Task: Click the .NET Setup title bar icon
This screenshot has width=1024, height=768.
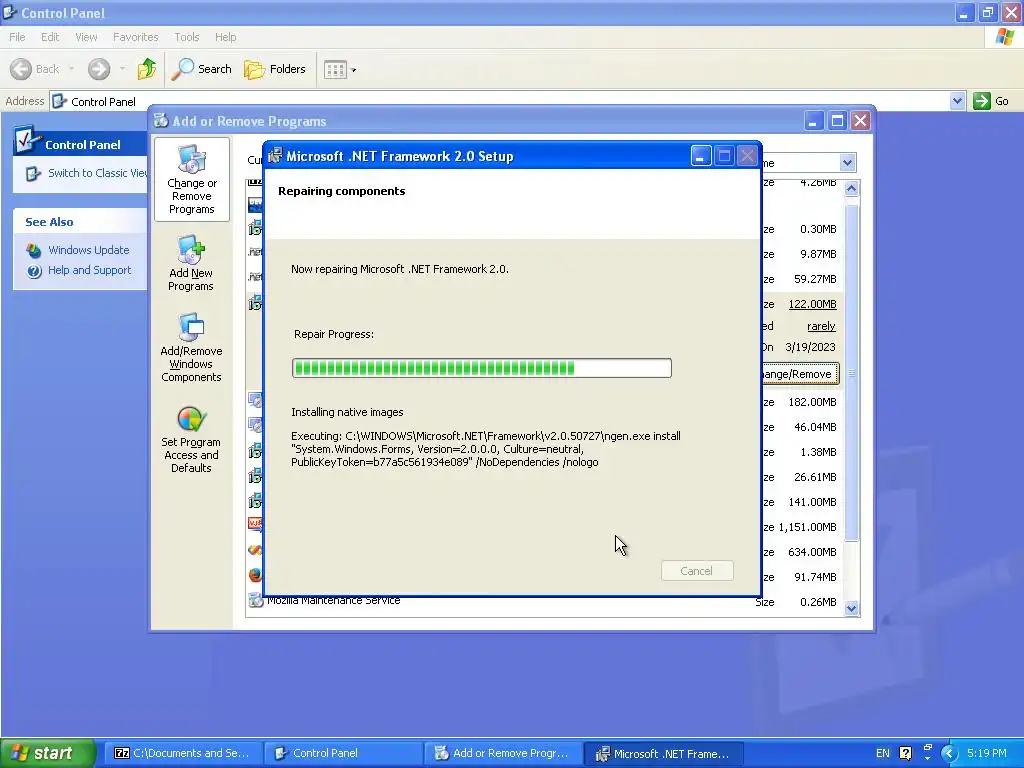Action: coord(276,155)
